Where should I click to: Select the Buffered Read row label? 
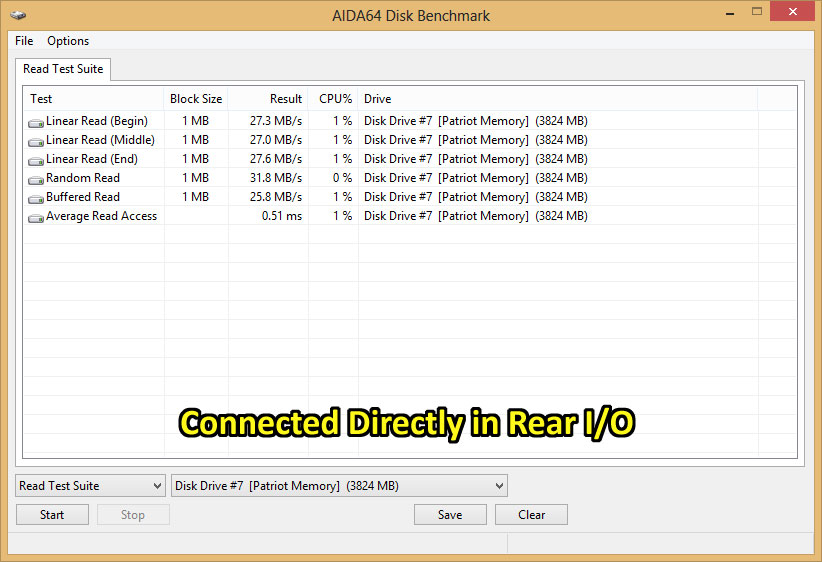tap(83, 197)
